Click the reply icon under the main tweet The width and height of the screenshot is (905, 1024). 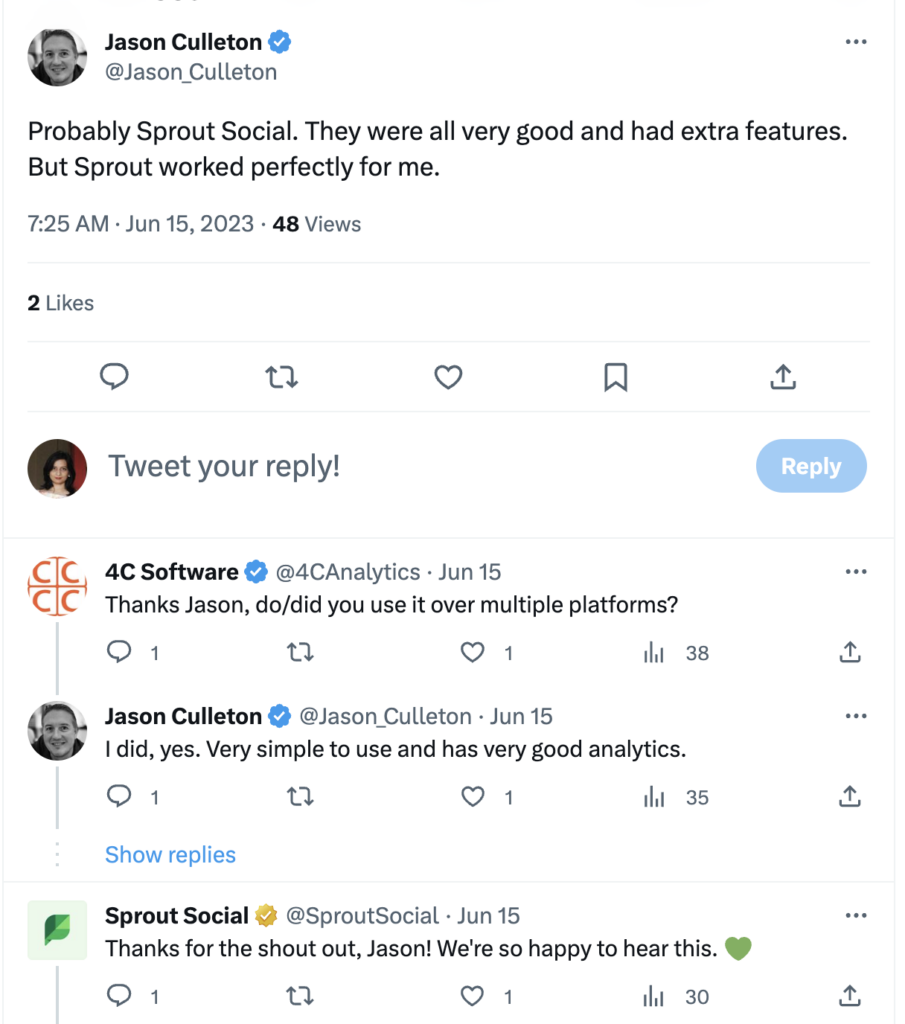[115, 376]
